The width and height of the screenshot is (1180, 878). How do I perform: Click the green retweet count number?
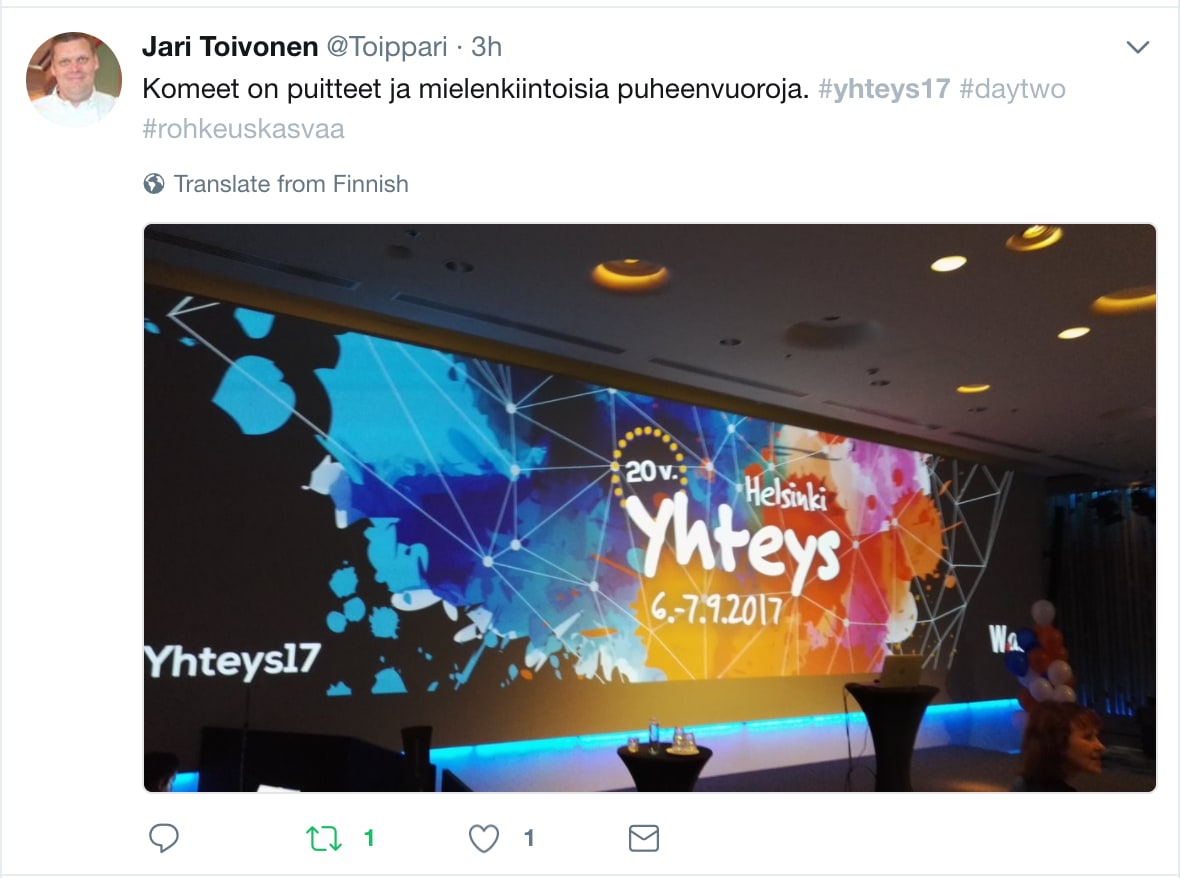tap(369, 838)
